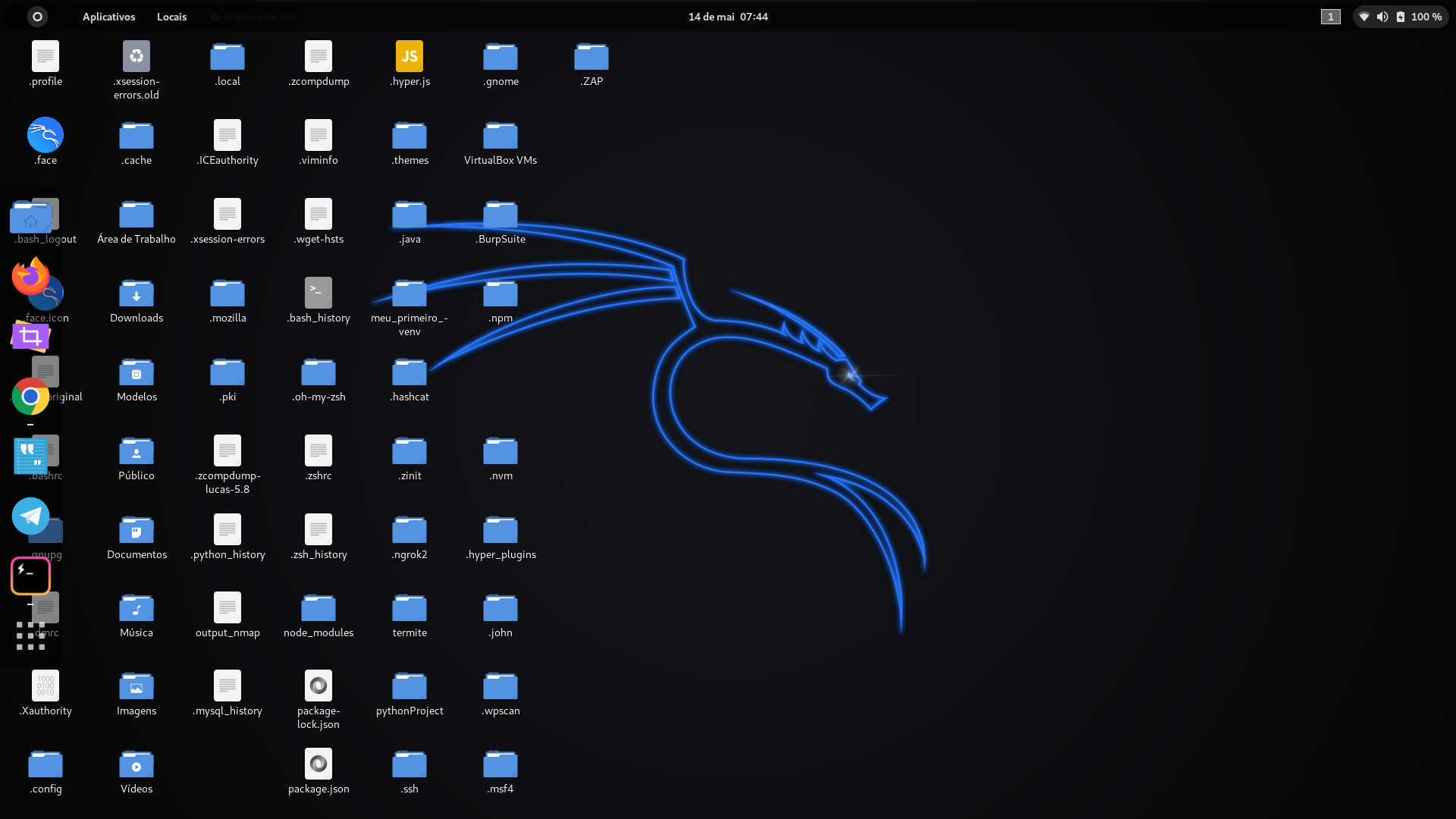Select the .mozilla folder
Viewport: 1456px width, 819px height.
(x=227, y=293)
